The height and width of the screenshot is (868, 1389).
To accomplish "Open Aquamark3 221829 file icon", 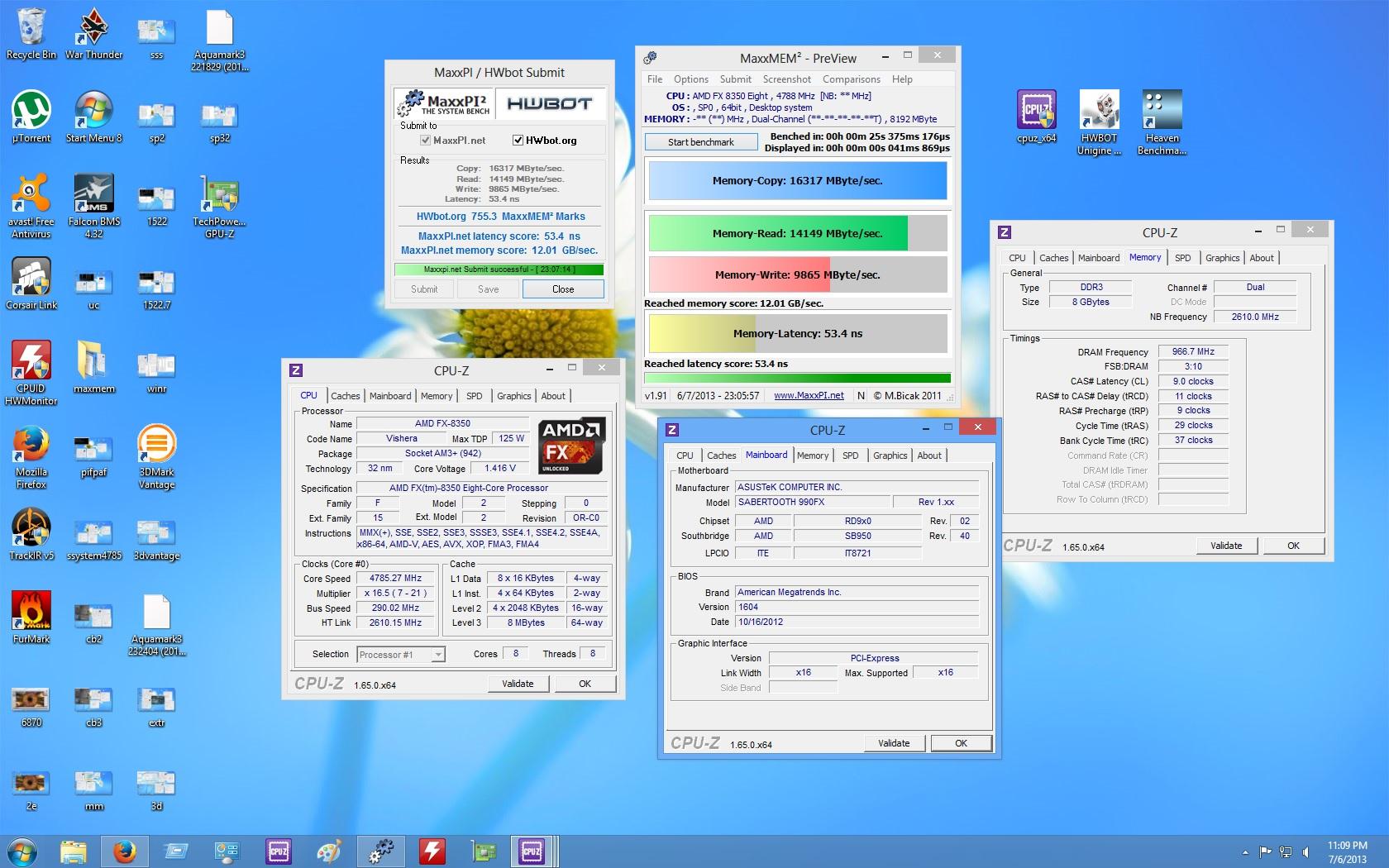I will 219,40.
